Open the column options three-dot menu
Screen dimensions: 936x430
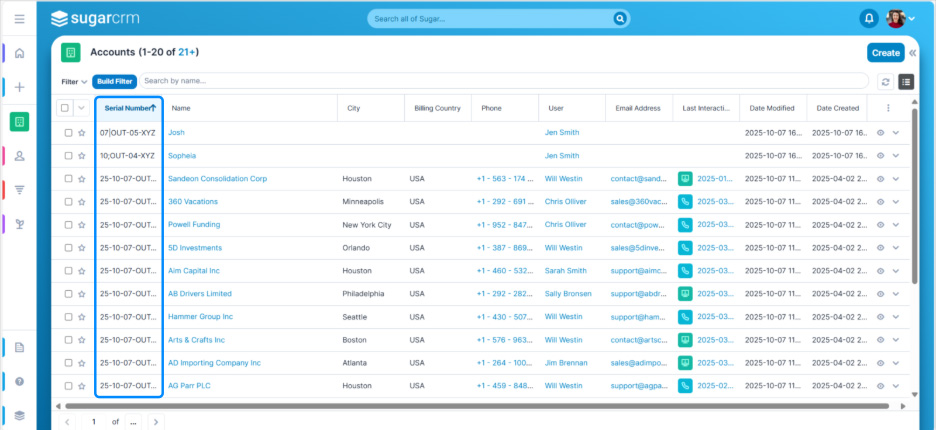point(888,108)
